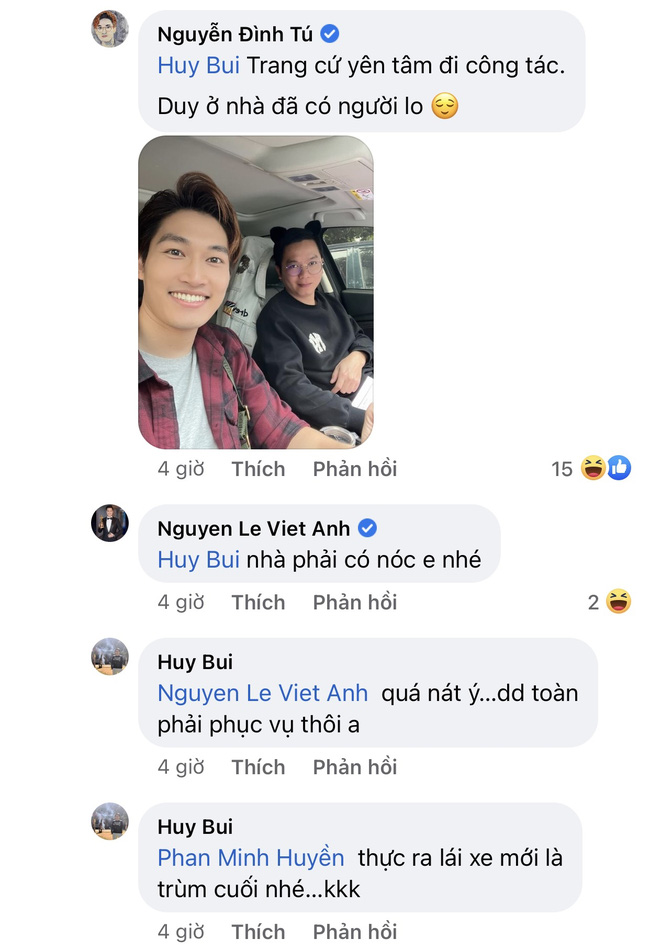Open the Nguyen Le Viet Anh mention in Huy Bui's reply

click(x=262, y=693)
